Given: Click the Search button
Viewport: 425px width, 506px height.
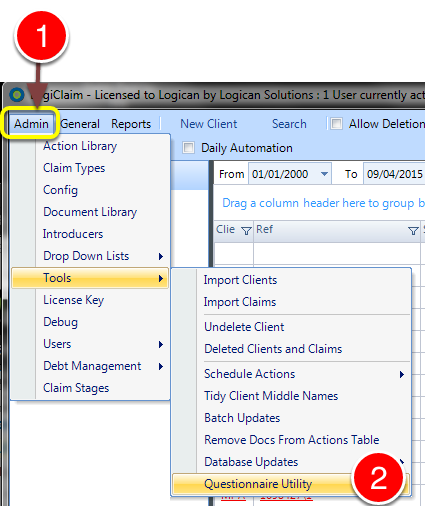Looking at the screenshot, I should point(289,124).
